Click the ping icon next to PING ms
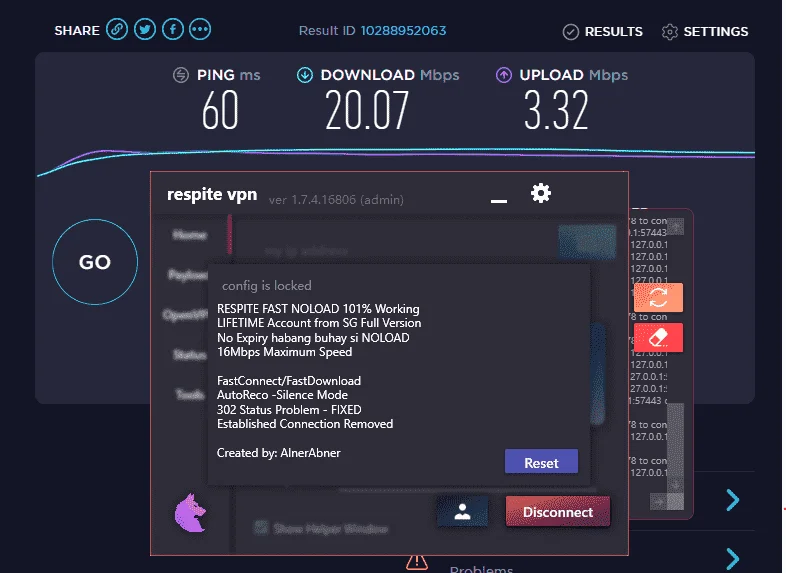Viewport: 786px width, 573px height. click(181, 75)
